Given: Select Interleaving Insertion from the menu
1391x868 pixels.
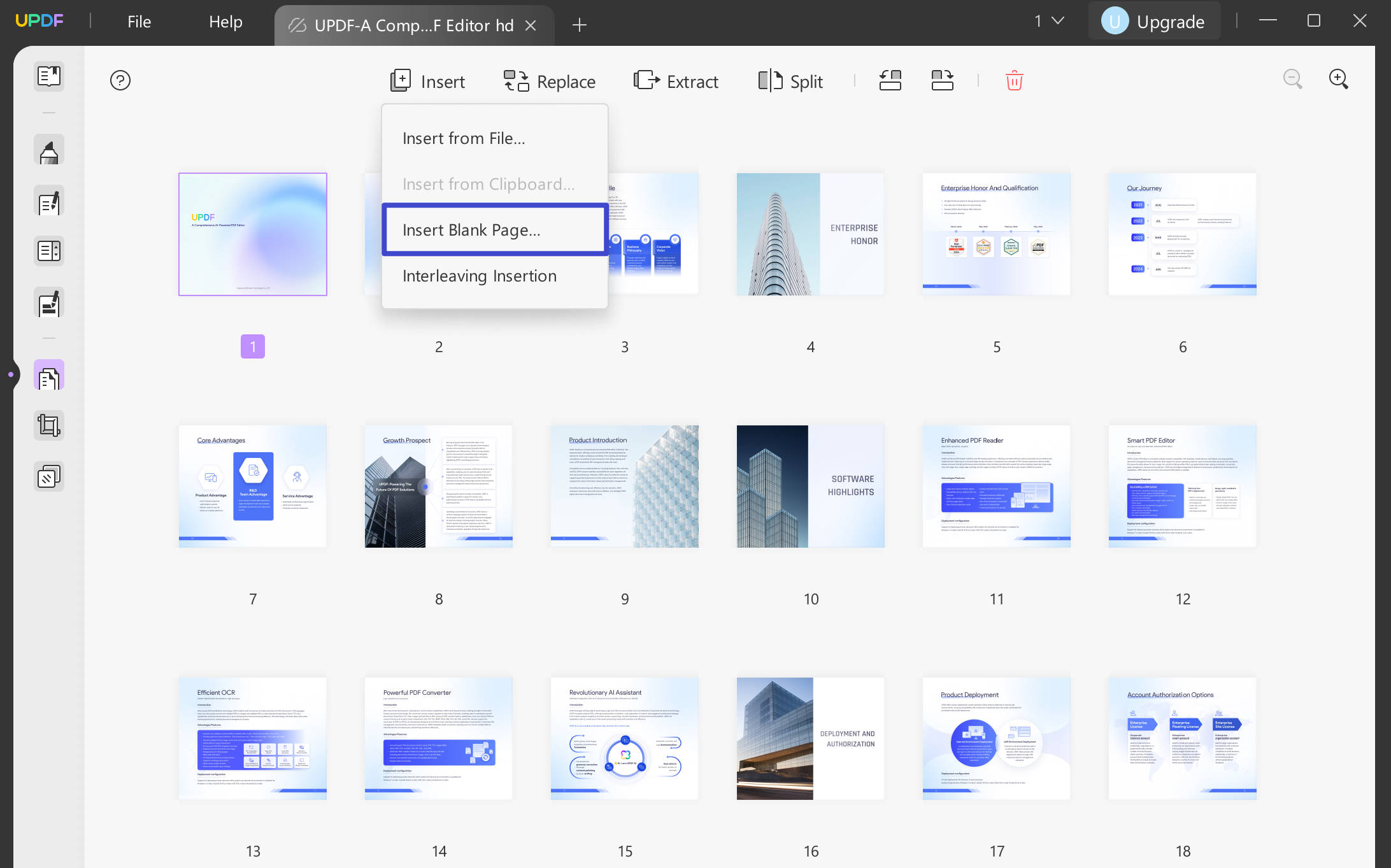Looking at the screenshot, I should pos(479,276).
